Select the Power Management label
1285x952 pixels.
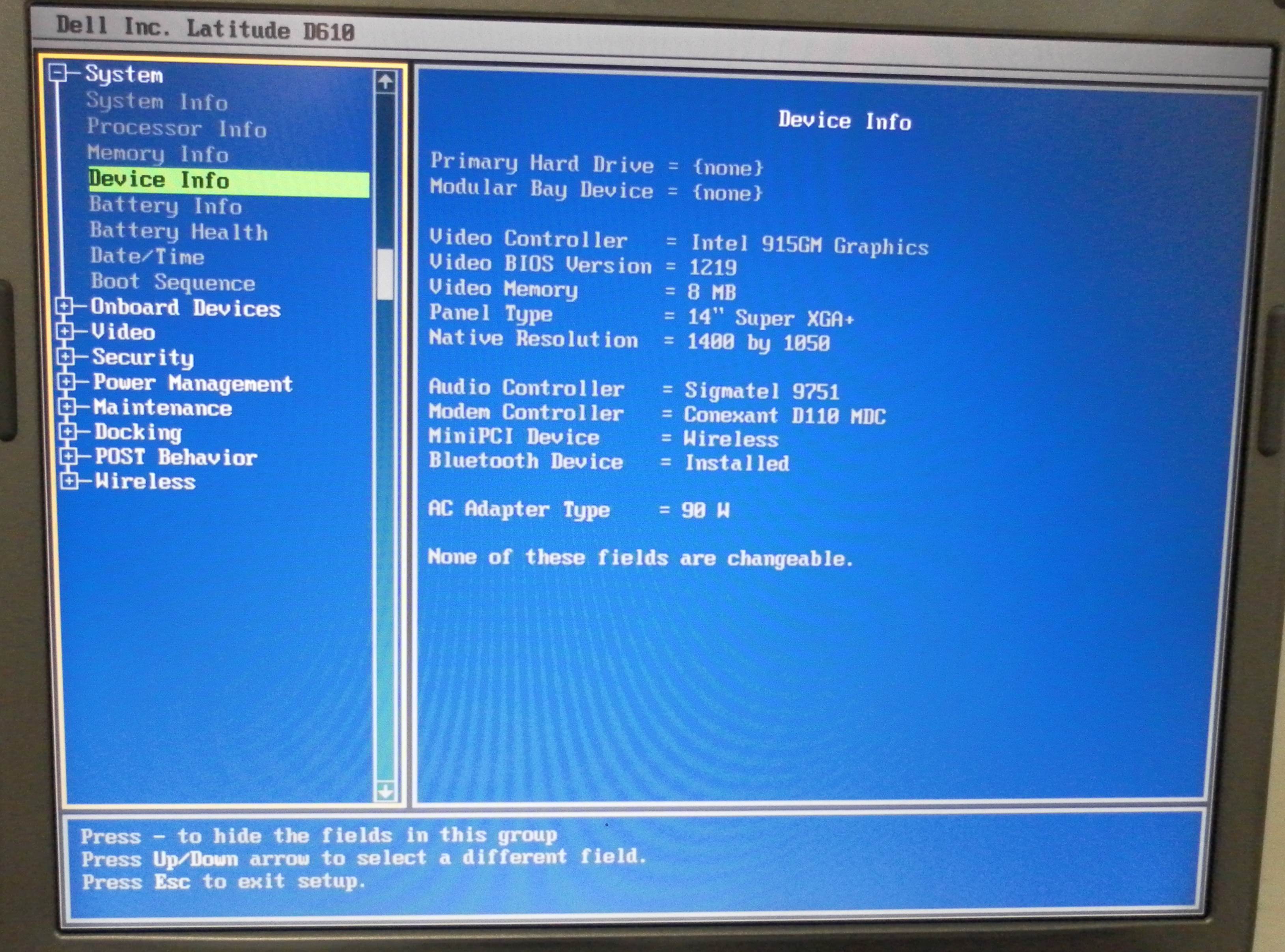[193, 383]
